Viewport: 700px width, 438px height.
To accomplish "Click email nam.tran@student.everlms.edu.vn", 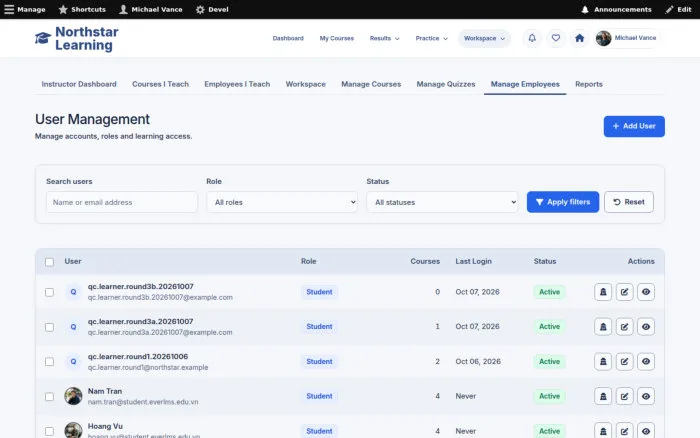I will tap(143, 402).
